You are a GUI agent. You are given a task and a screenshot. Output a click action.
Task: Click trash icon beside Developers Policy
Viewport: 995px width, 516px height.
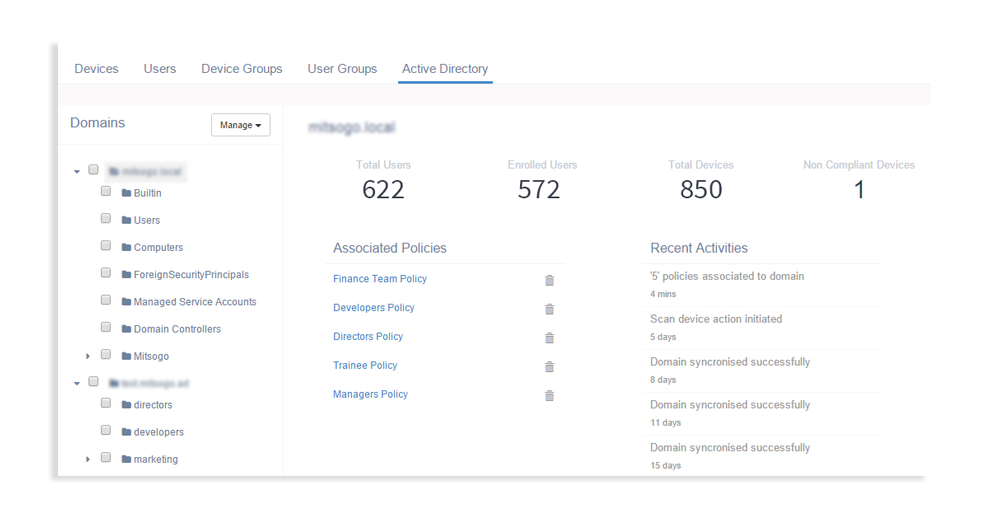pyautogui.click(x=549, y=309)
